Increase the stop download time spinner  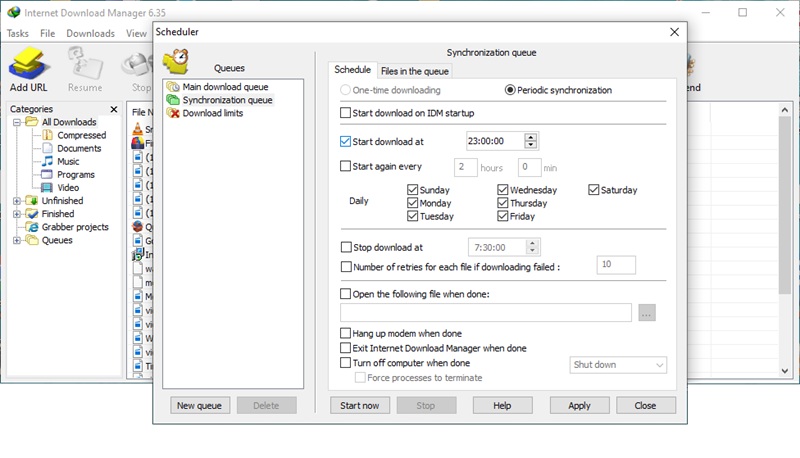point(532,243)
